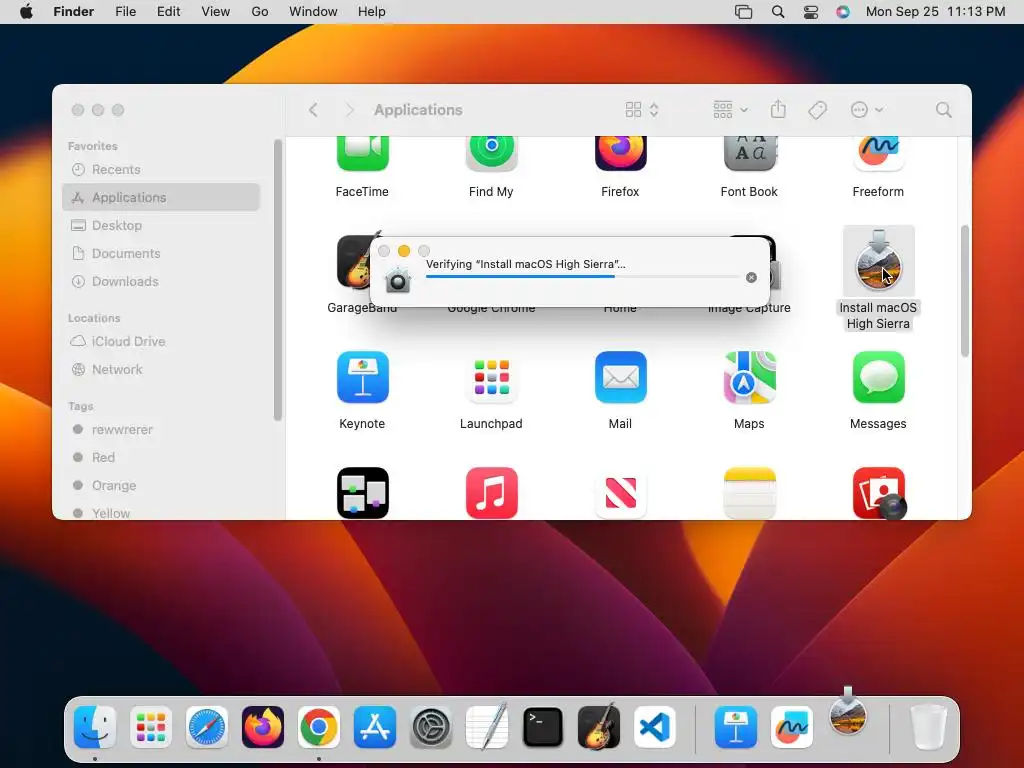This screenshot has width=1024, height=768.
Task: Select the Freeform icon in Applications
Action: [x=878, y=154]
